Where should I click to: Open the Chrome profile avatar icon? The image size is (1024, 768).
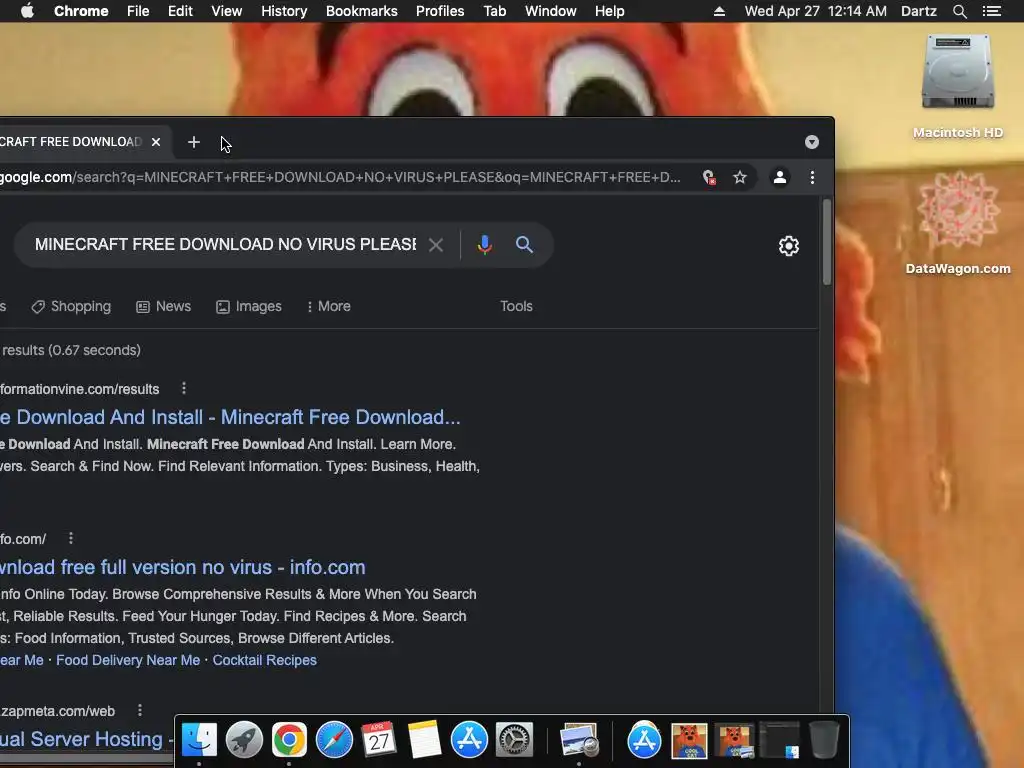click(x=780, y=177)
